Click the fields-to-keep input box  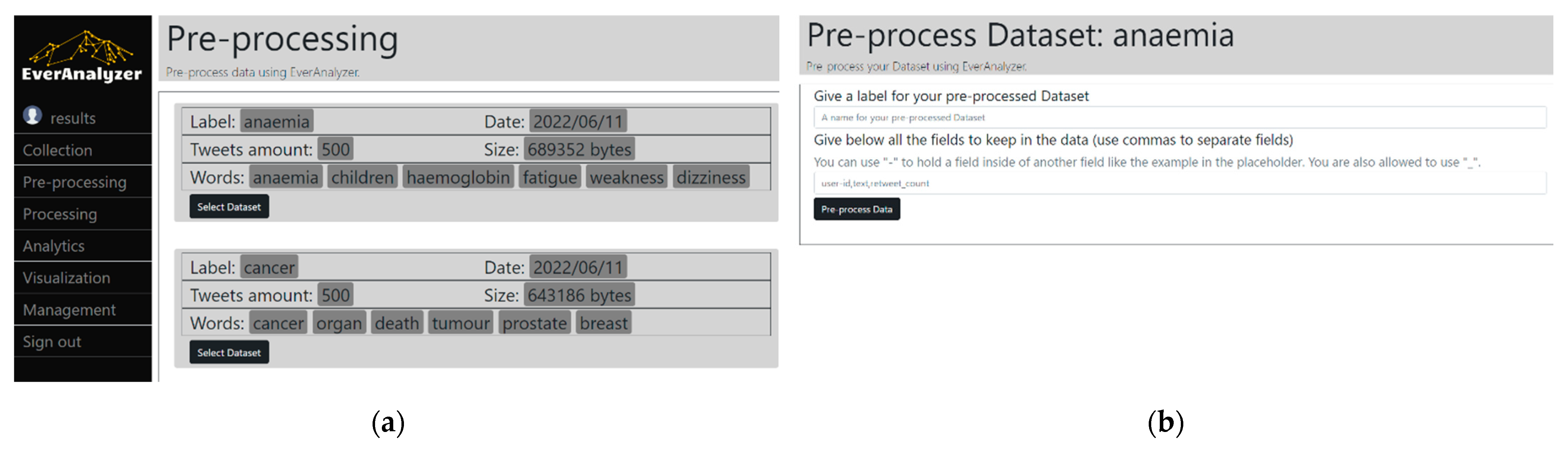pyautogui.click(x=1178, y=183)
